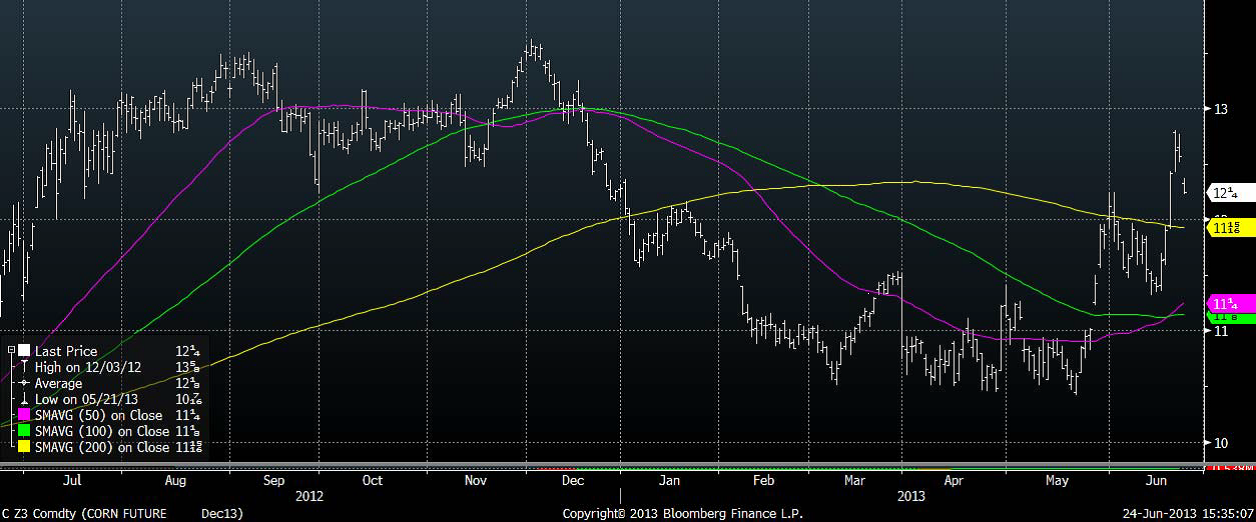This screenshot has height=522, width=1256.
Task: Select the green SMAVG (100) swatch
Action: [x=25, y=431]
